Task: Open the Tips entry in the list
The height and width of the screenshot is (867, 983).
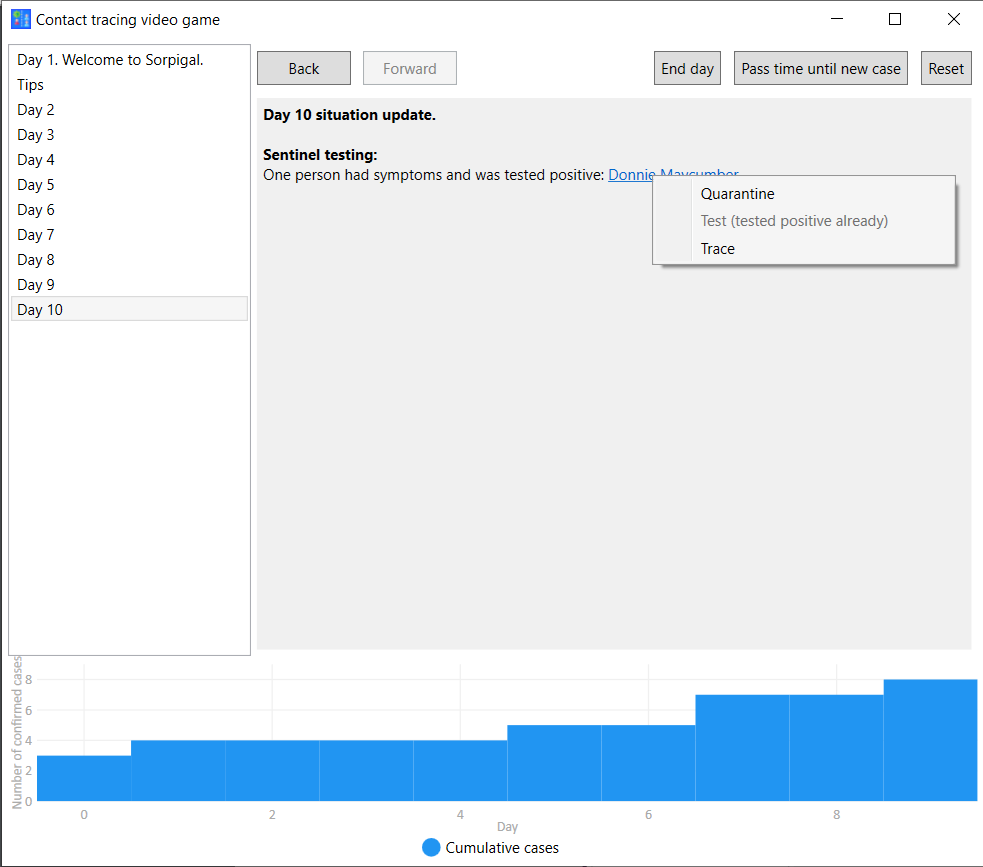Action: [x=129, y=85]
